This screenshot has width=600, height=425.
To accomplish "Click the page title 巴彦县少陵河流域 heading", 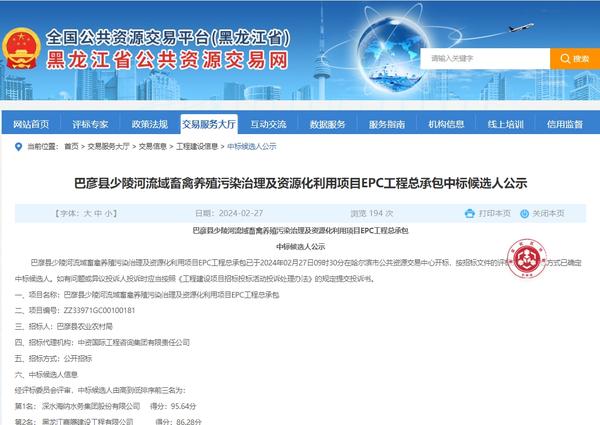I will 300,183.
